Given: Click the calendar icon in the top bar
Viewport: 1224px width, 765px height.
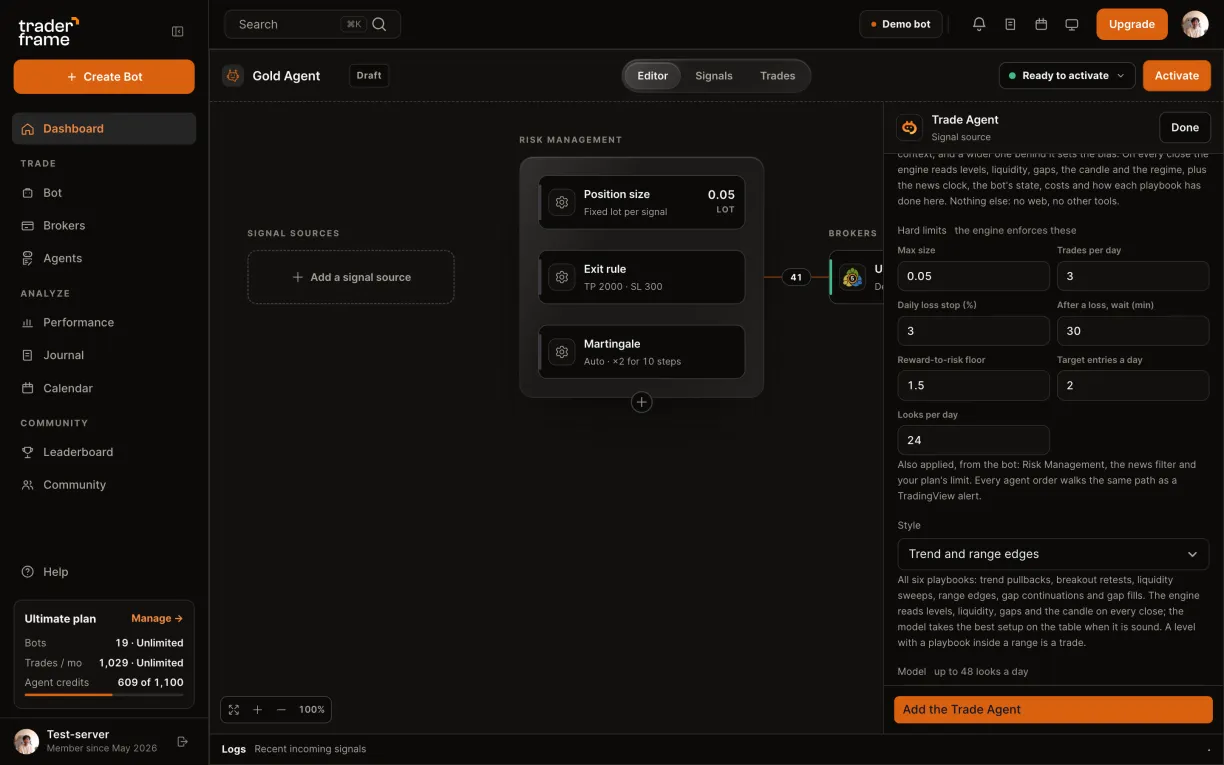Looking at the screenshot, I should (1041, 24).
